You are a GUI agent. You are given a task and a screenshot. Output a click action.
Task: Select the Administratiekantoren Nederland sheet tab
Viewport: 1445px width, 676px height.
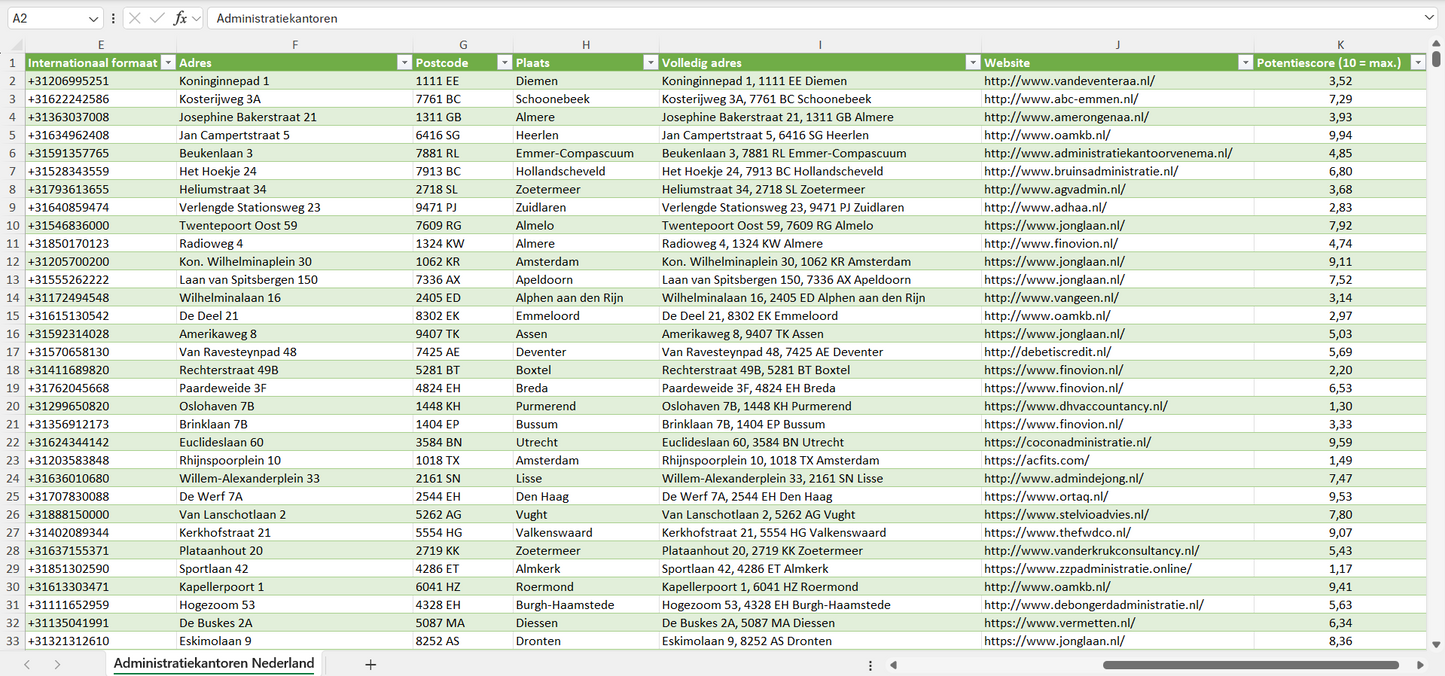214,664
